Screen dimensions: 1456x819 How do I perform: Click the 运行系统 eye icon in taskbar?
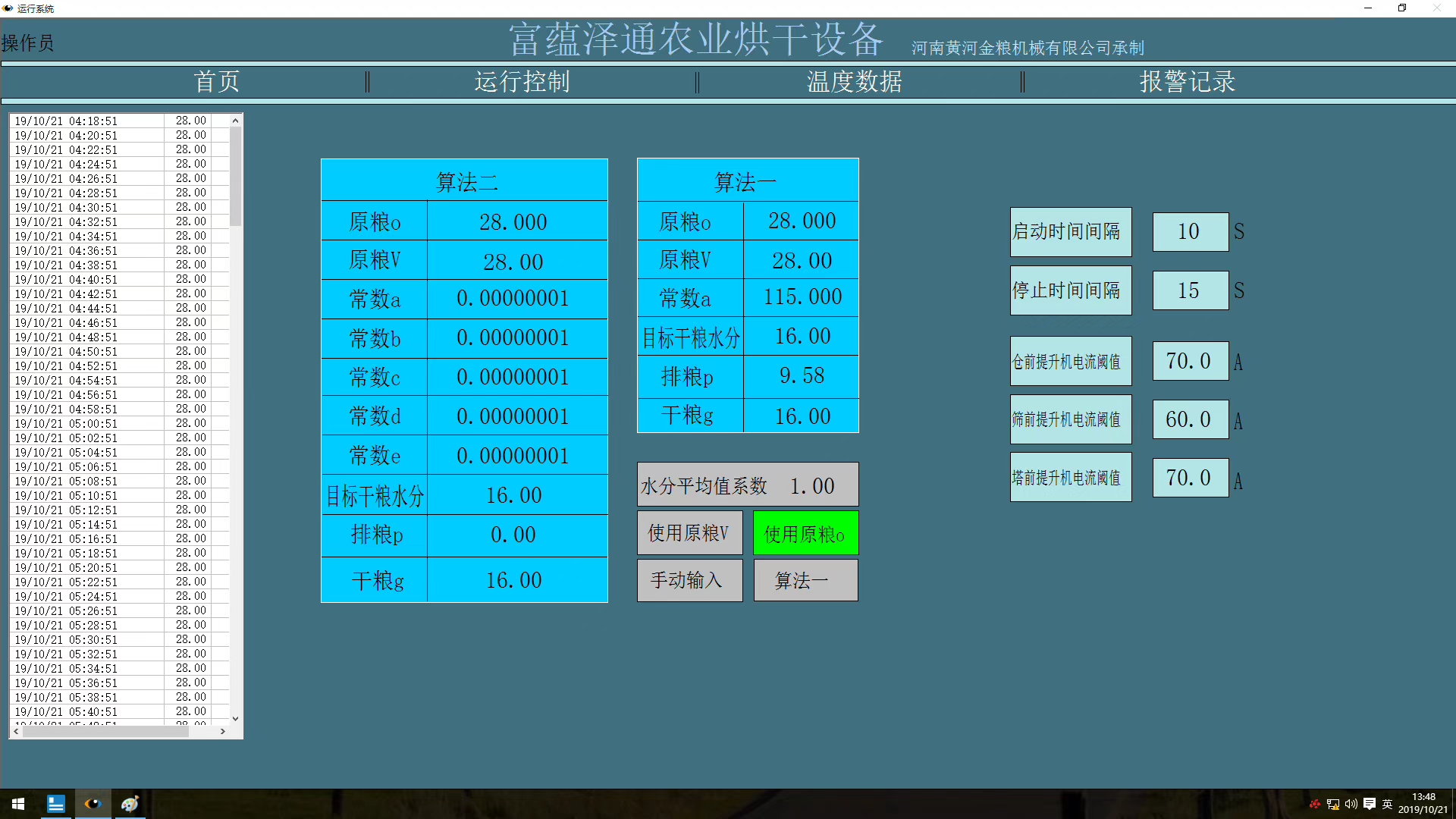click(93, 804)
